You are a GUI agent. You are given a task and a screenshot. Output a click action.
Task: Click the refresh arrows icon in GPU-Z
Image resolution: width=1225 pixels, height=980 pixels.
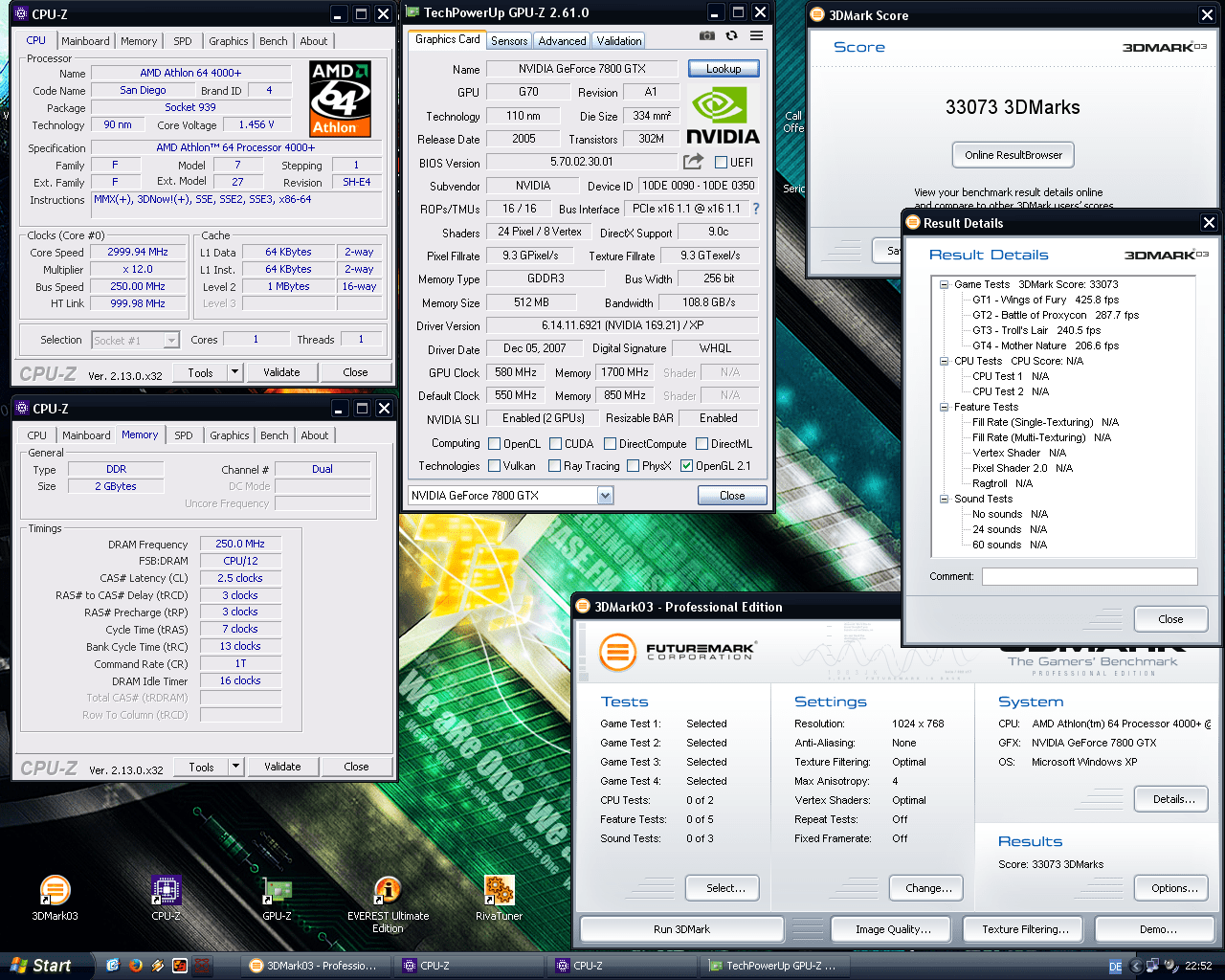click(732, 35)
